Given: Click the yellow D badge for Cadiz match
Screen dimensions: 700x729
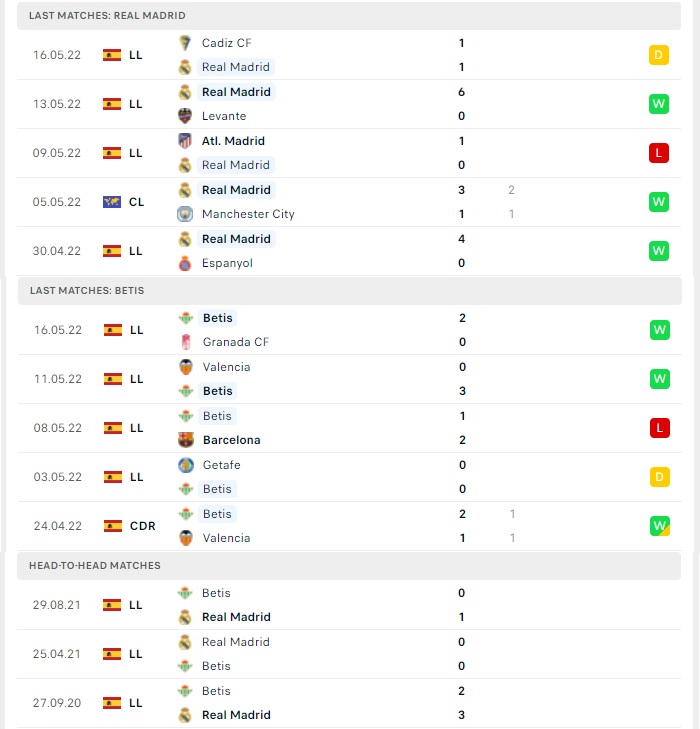Looking at the screenshot, I should tap(659, 55).
